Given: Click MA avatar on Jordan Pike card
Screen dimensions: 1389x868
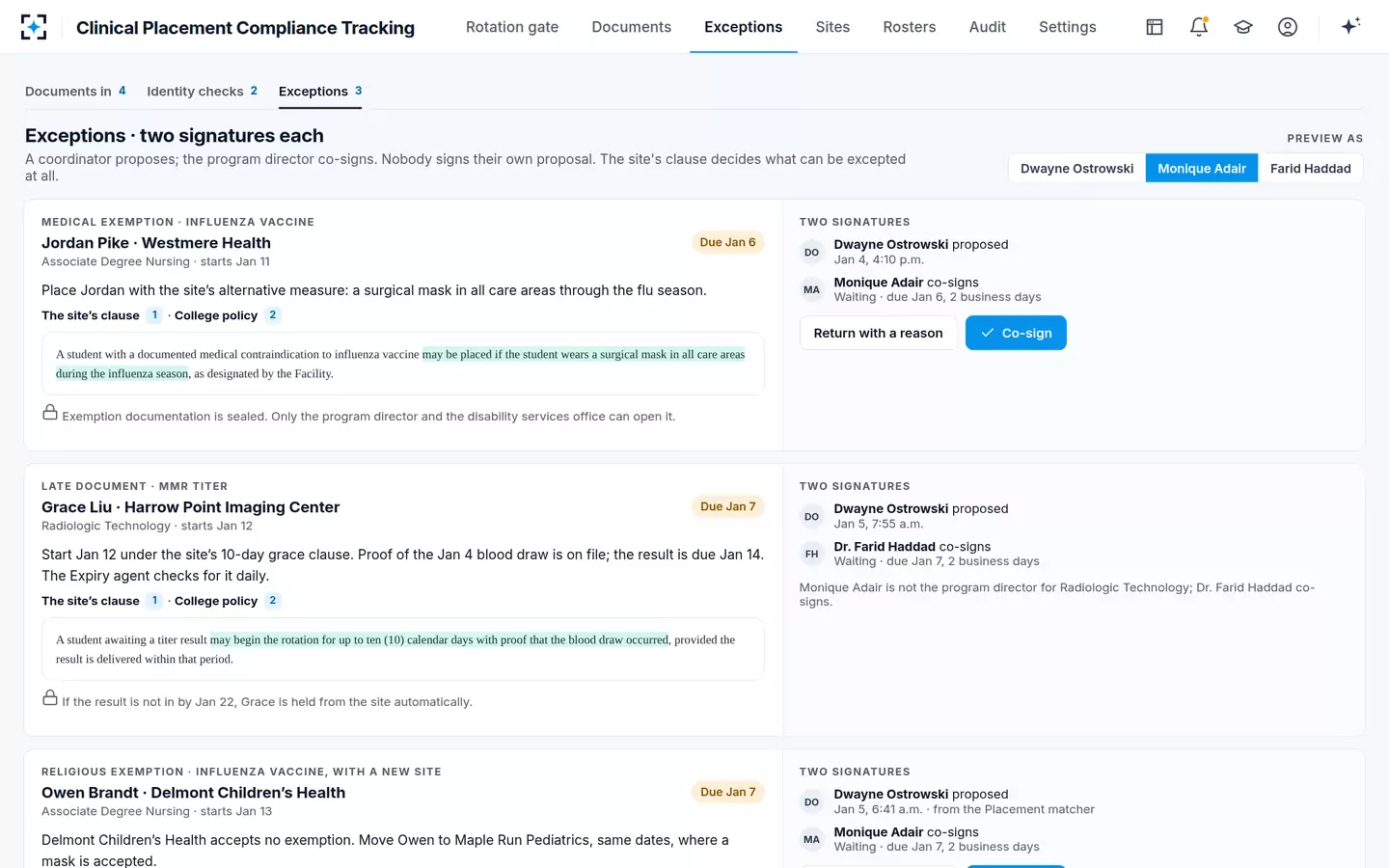Looking at the screenshot, I should [812, 290].
